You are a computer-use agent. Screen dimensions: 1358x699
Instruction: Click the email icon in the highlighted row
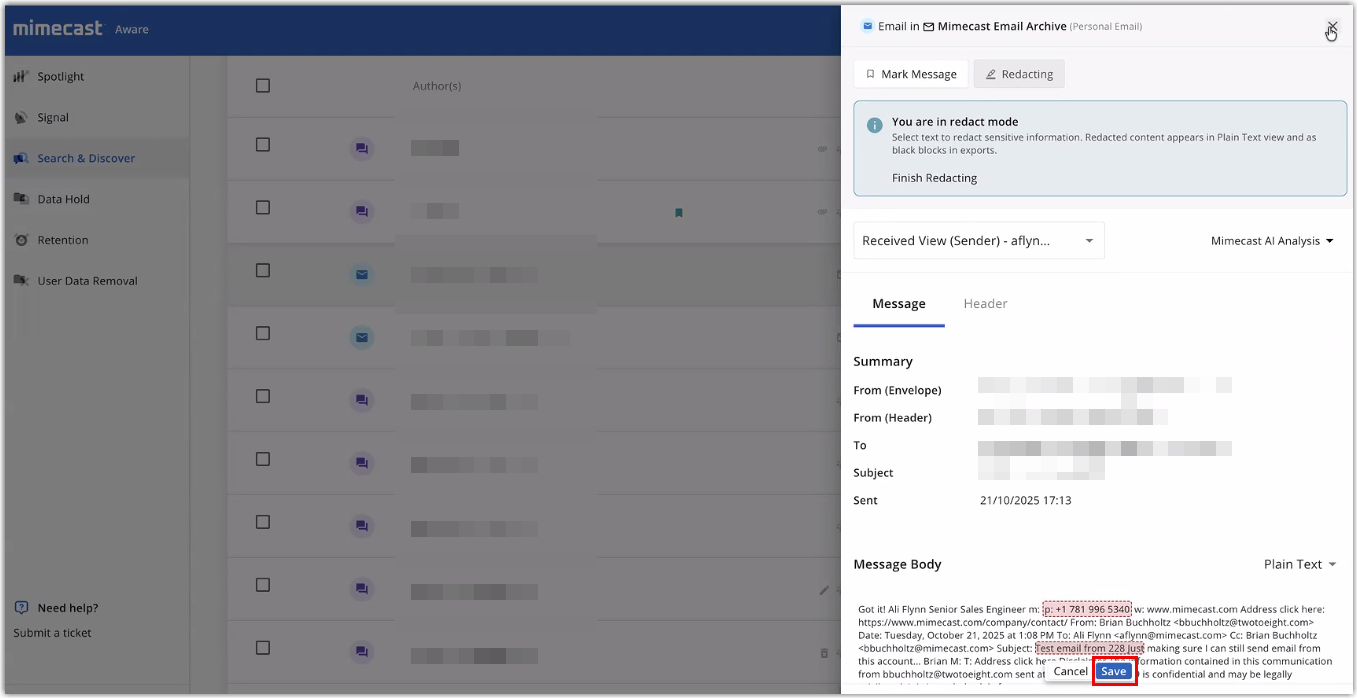pos(362,275)
